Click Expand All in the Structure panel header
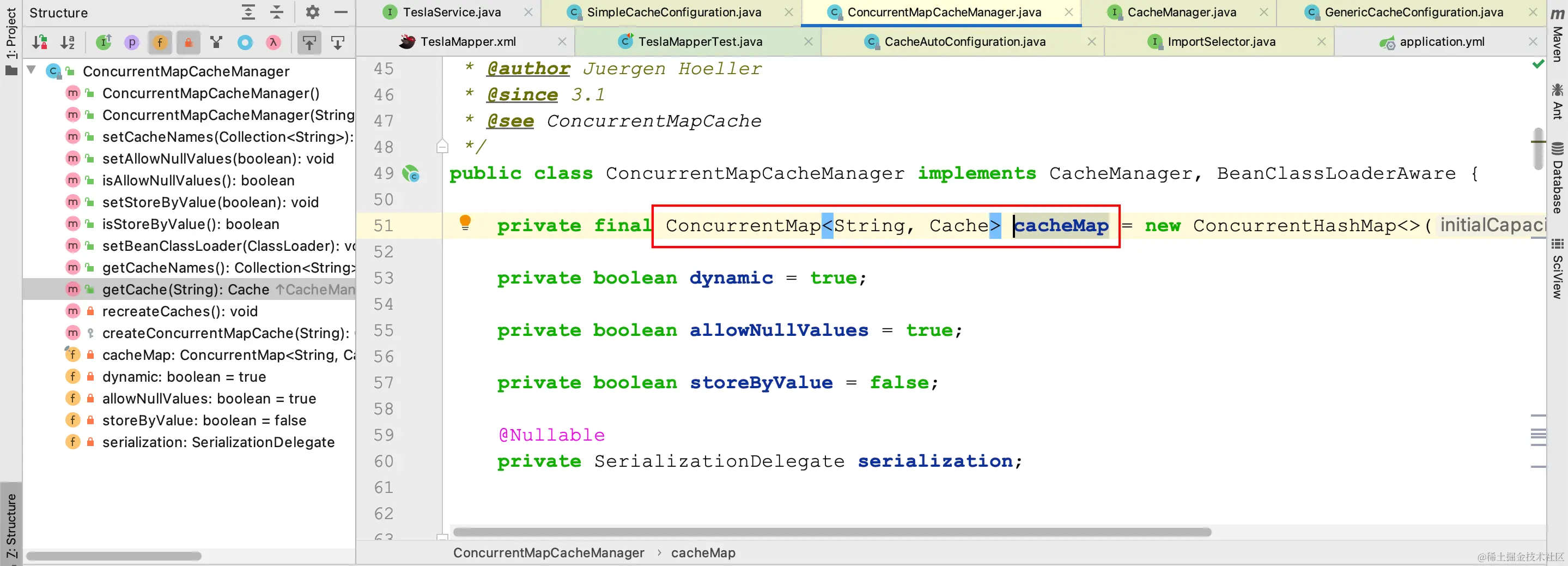Screen dimensions: 1568x566 click(248, 12)
